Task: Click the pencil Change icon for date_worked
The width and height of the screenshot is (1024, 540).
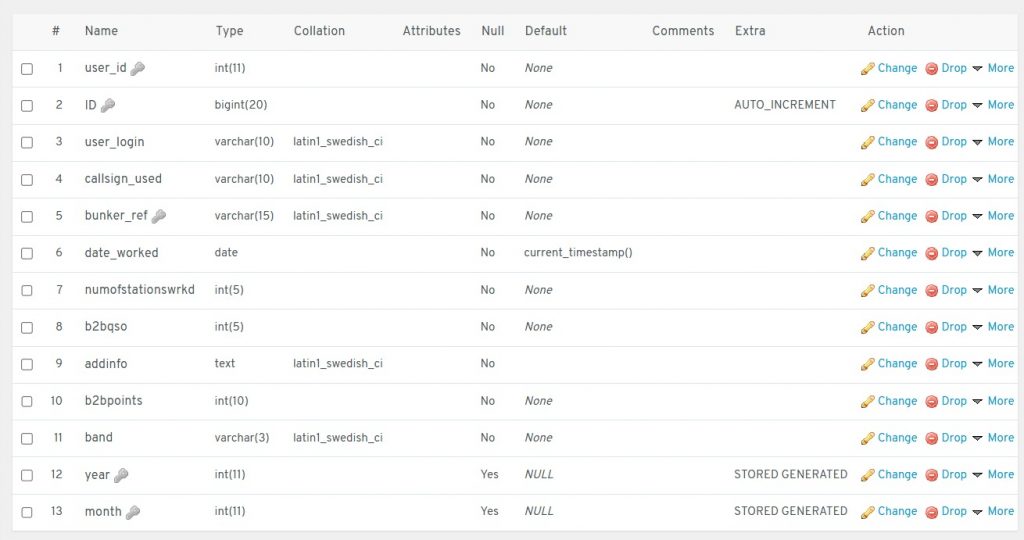Action: (867, 253)
